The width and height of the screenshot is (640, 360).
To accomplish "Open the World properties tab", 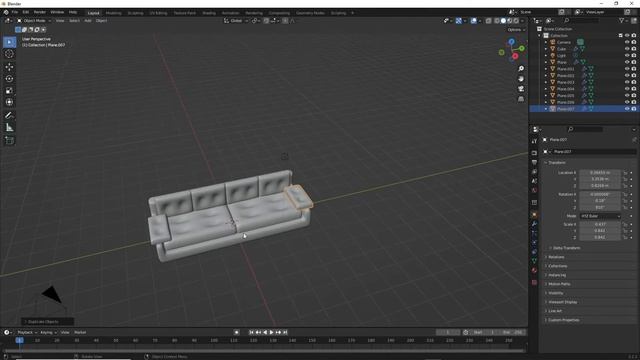I will (534, 190).
